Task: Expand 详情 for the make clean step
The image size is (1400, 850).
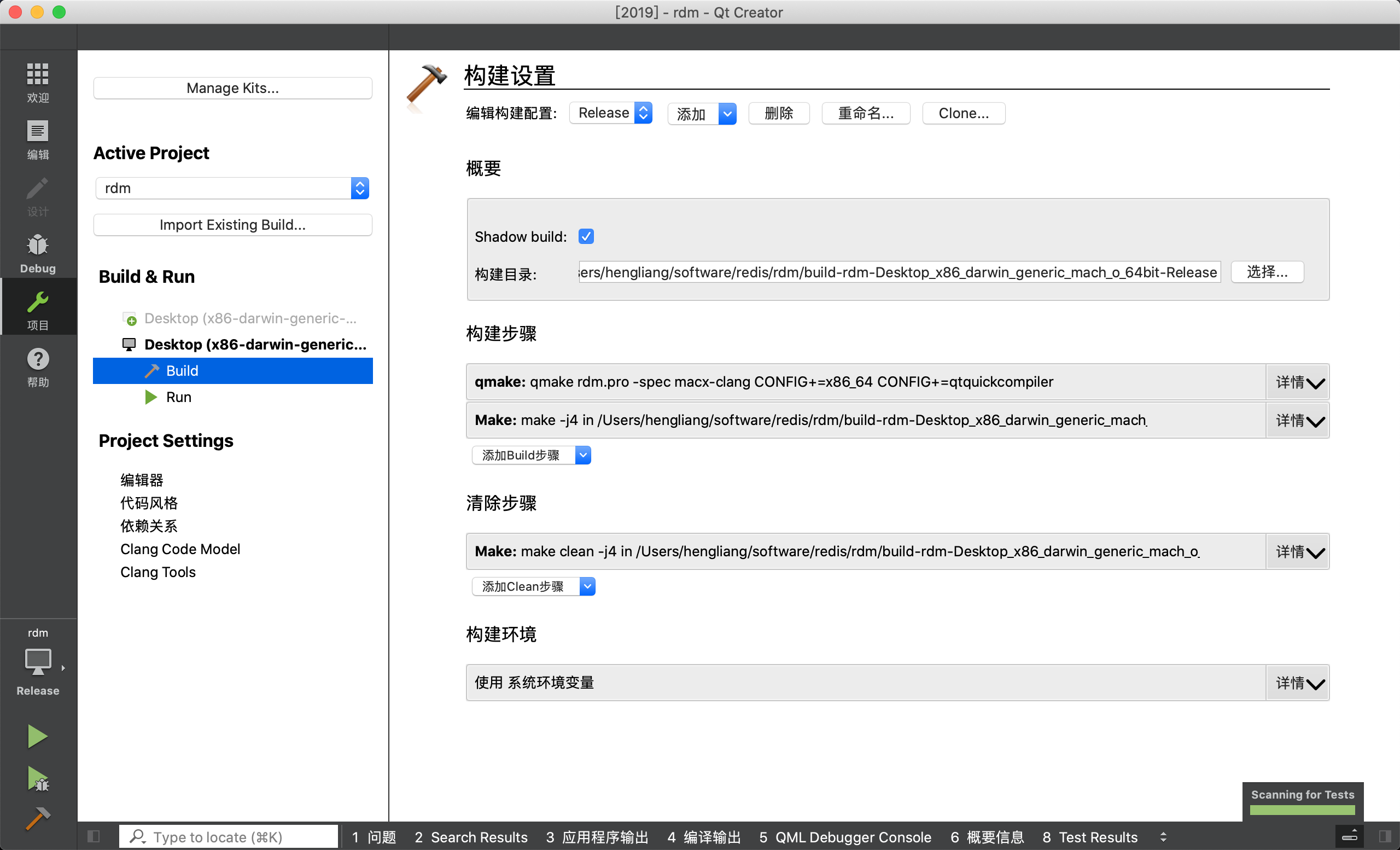Action: (x=1298, y=552)
